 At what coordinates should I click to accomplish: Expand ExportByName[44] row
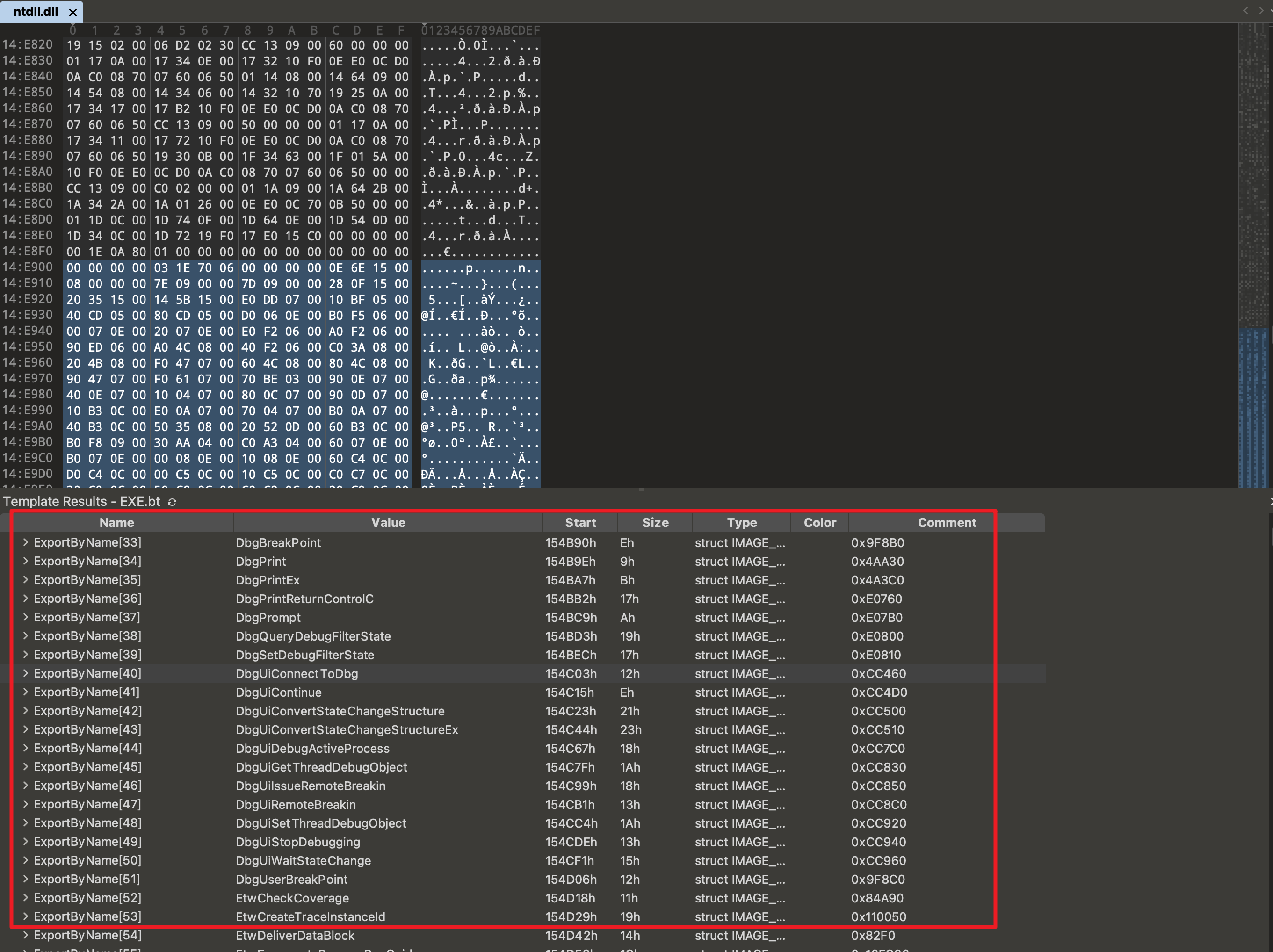pos(25,748)
